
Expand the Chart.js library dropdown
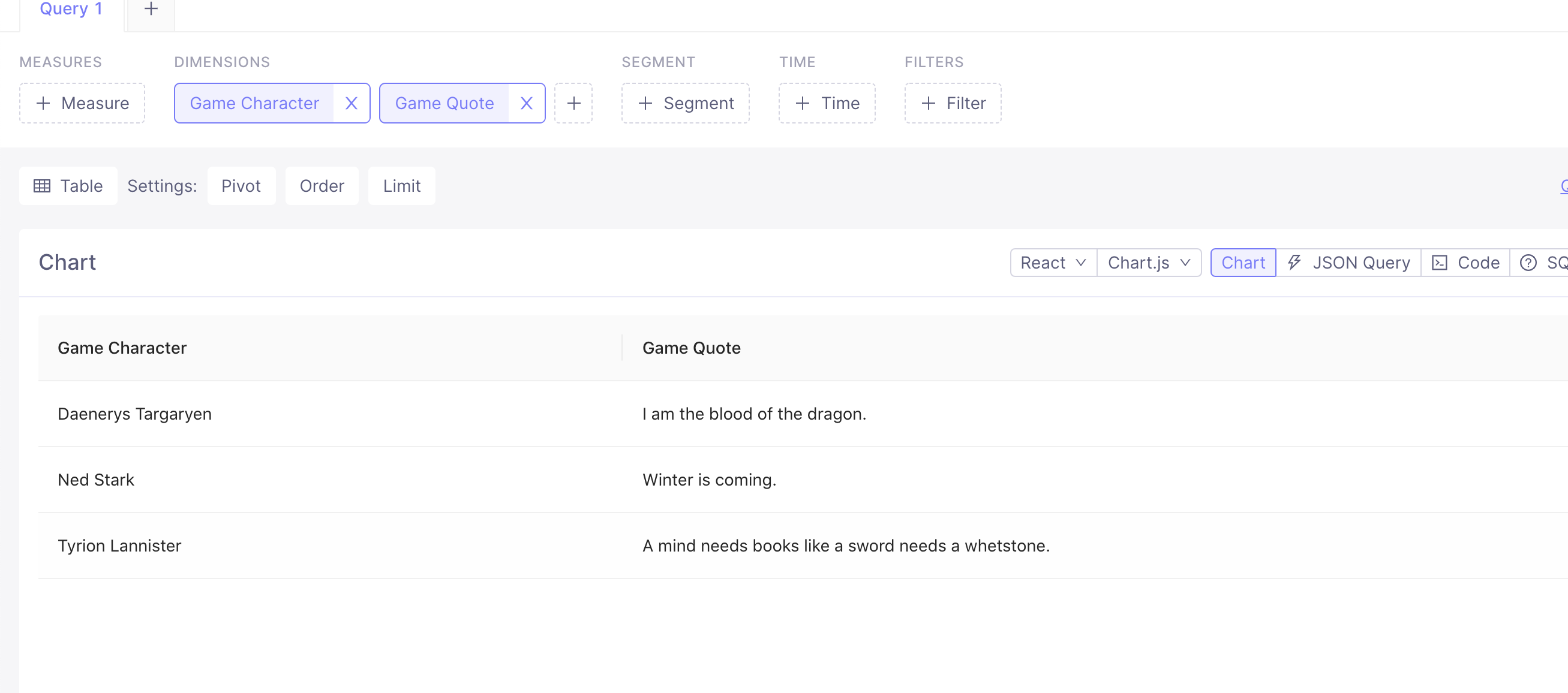pyautogui.click(x=1149, y=263)
